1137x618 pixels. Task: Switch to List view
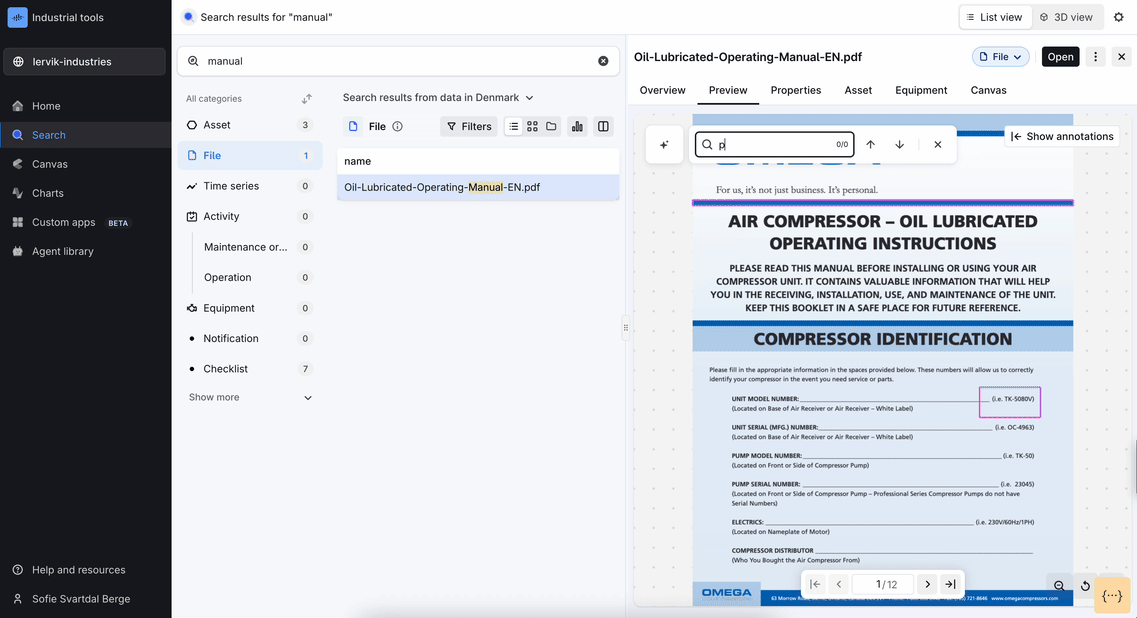click(x=995, y=17)
